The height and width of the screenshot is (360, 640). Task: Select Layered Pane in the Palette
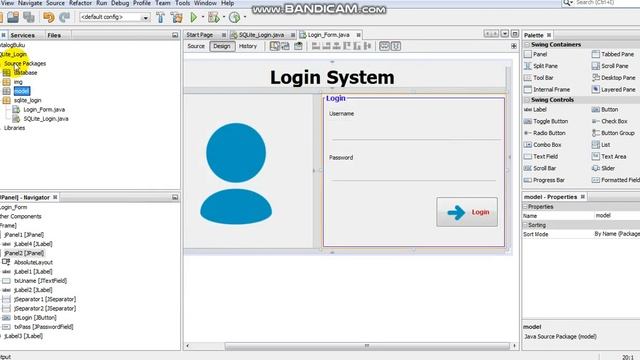pyautogui.click(x=613, y=89)
